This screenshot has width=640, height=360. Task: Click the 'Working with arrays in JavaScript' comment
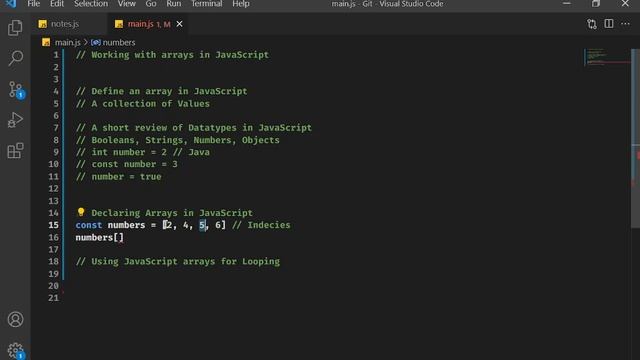[x=172, y=55]
